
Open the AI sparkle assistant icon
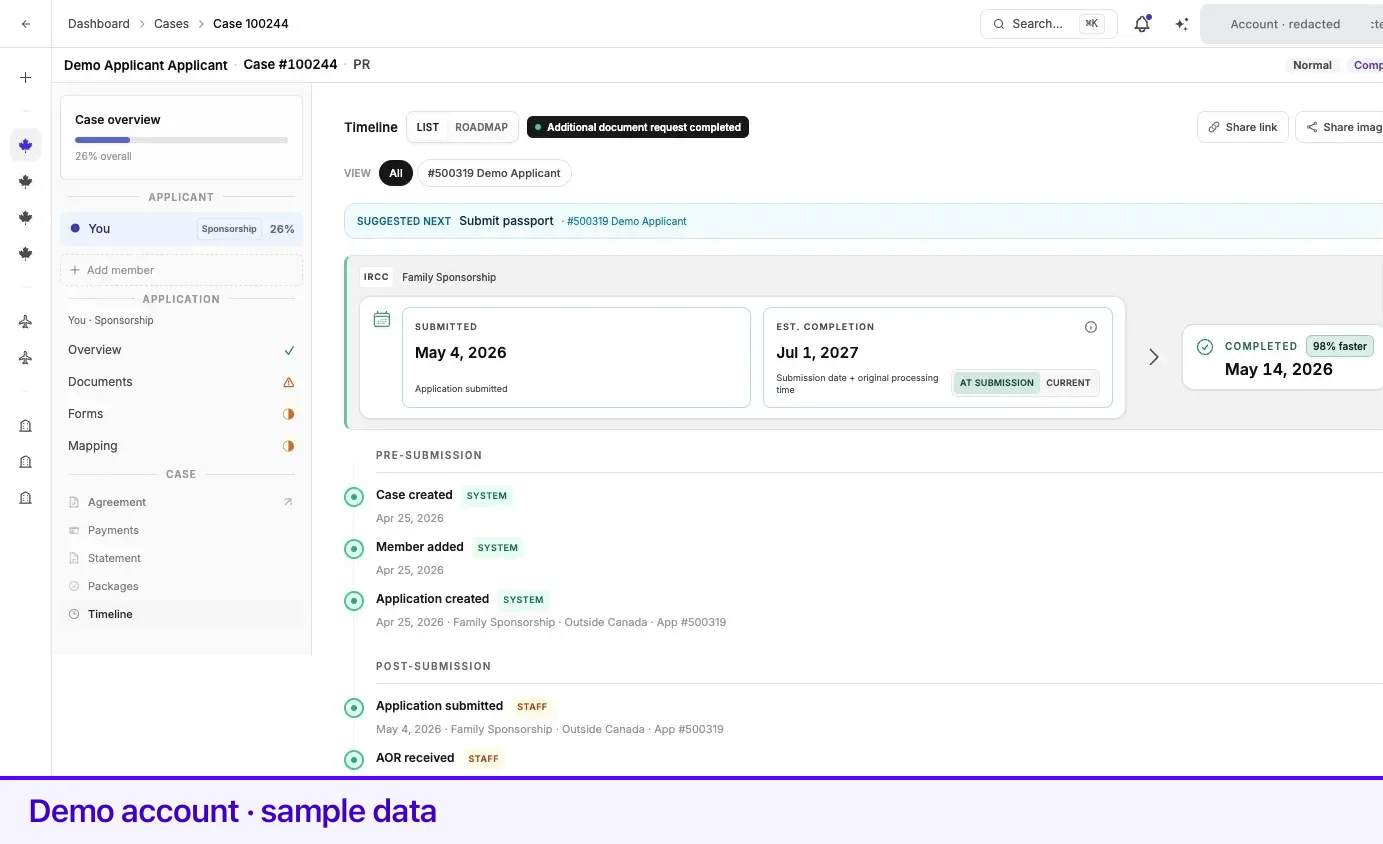pyautogui.click(x=1182, y=24)
